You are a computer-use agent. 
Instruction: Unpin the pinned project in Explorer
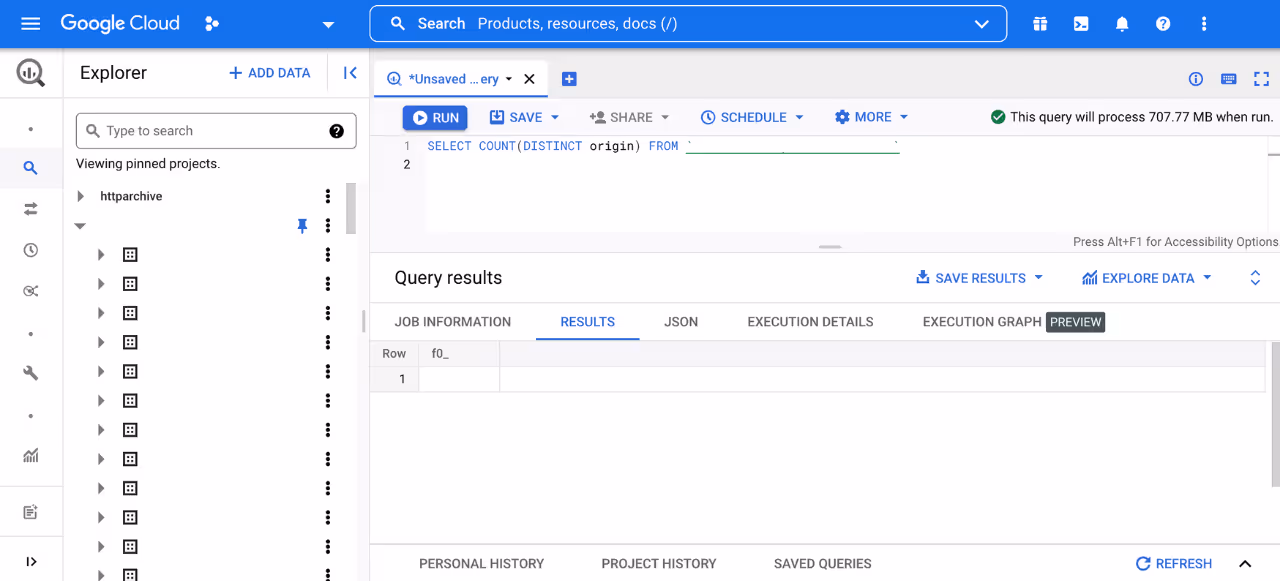coord(302,226)
